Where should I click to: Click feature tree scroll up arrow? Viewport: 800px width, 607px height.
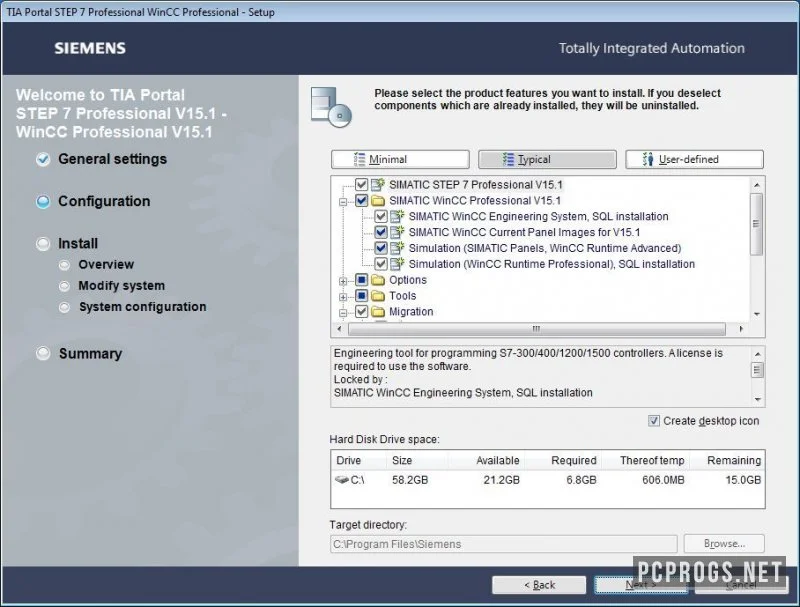pos(757,185)
